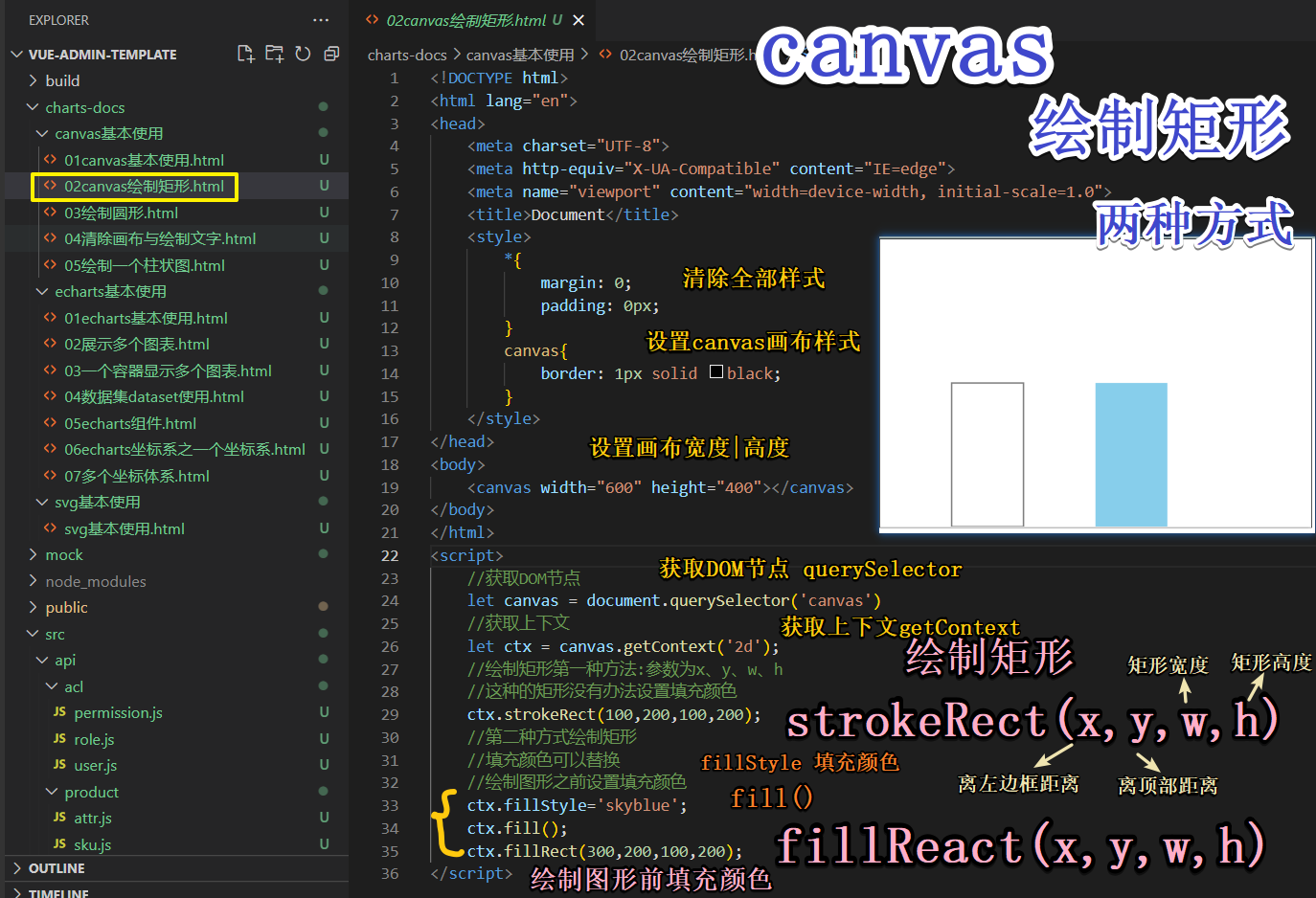Click the New File icon in Explorer
Viewport: 1316px width, 898px height.
pos(245,55)
